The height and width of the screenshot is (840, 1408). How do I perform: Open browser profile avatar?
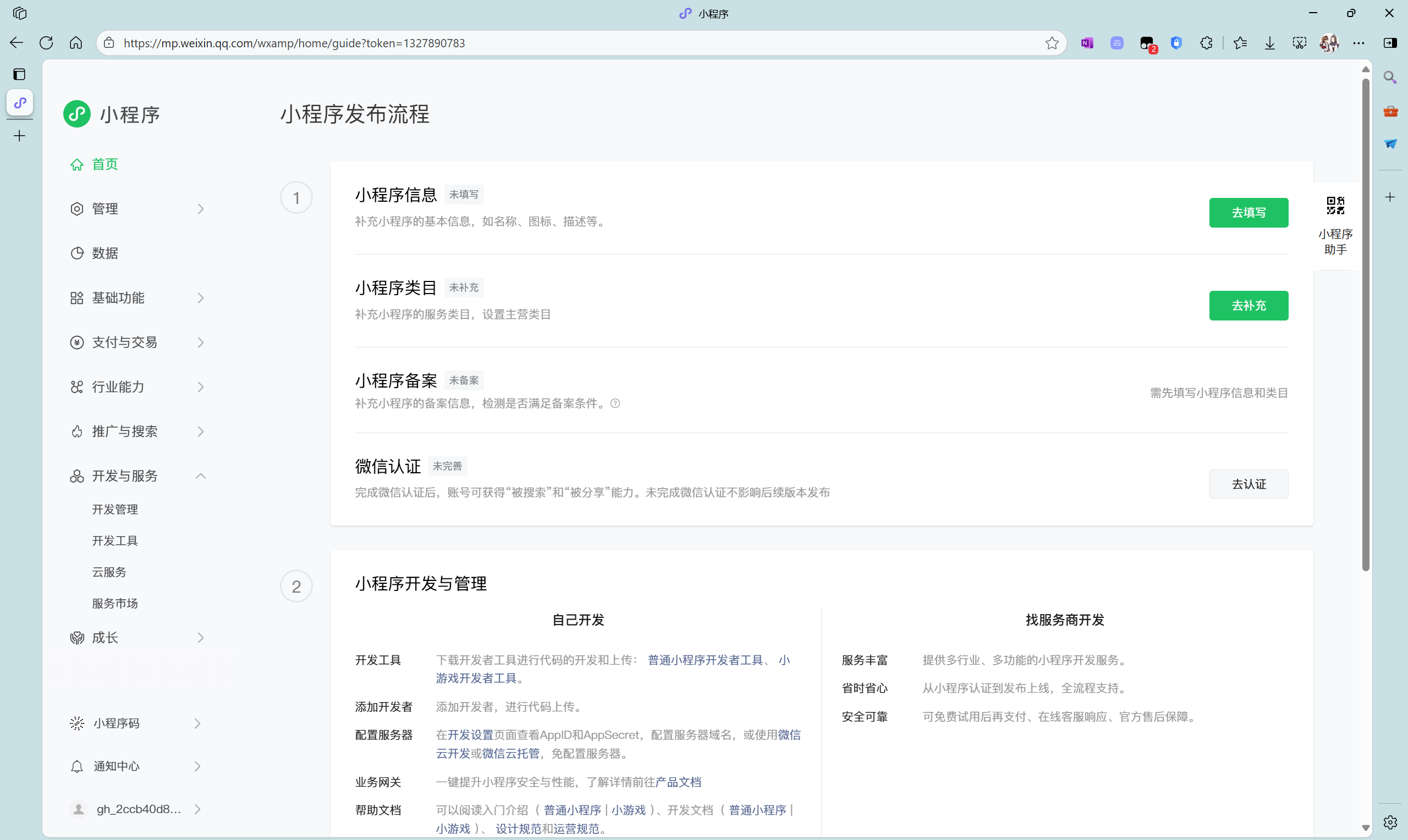(1329, 43)
